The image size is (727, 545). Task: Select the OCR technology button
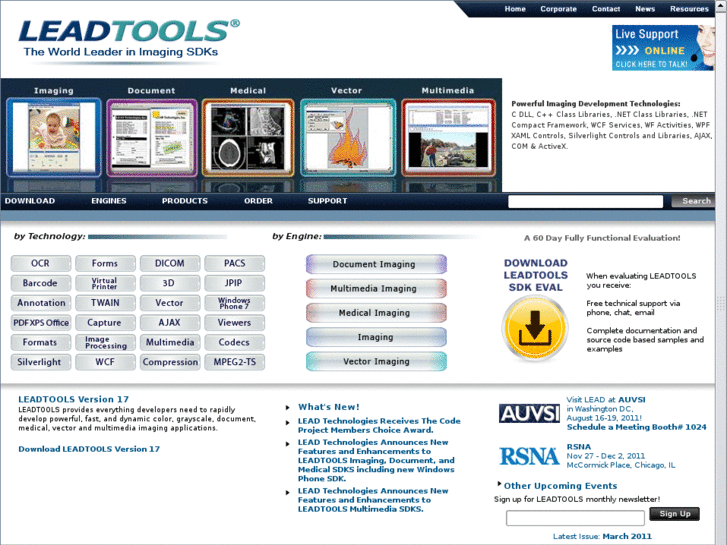click(41, 263)
